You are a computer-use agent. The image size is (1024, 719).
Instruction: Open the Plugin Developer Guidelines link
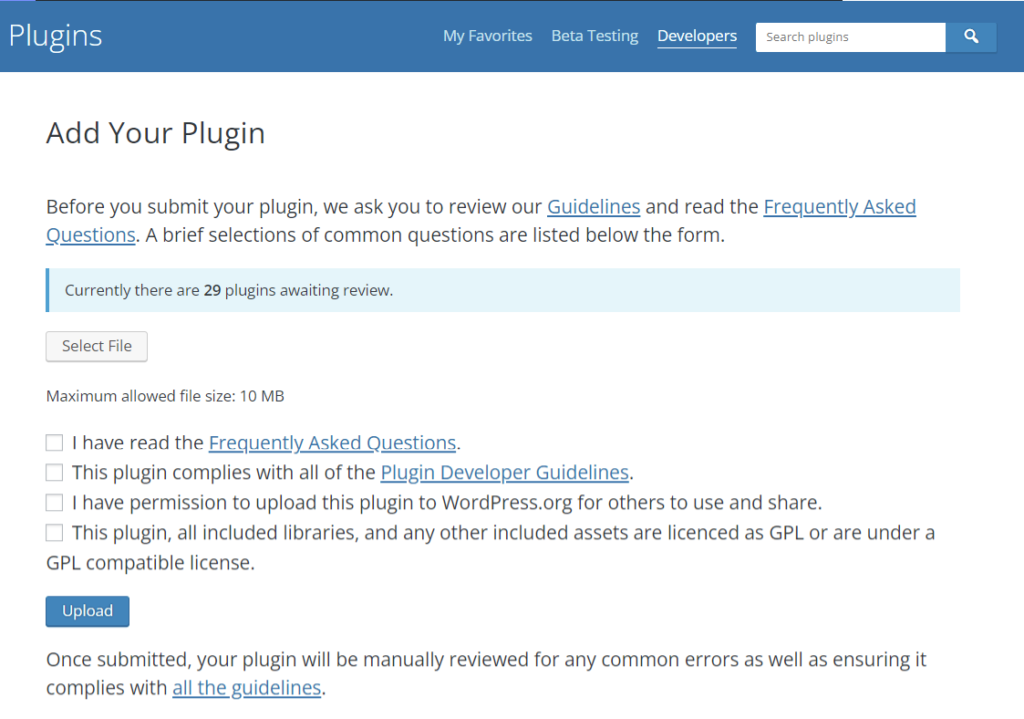pyautogui.click(x=504, y=472)
